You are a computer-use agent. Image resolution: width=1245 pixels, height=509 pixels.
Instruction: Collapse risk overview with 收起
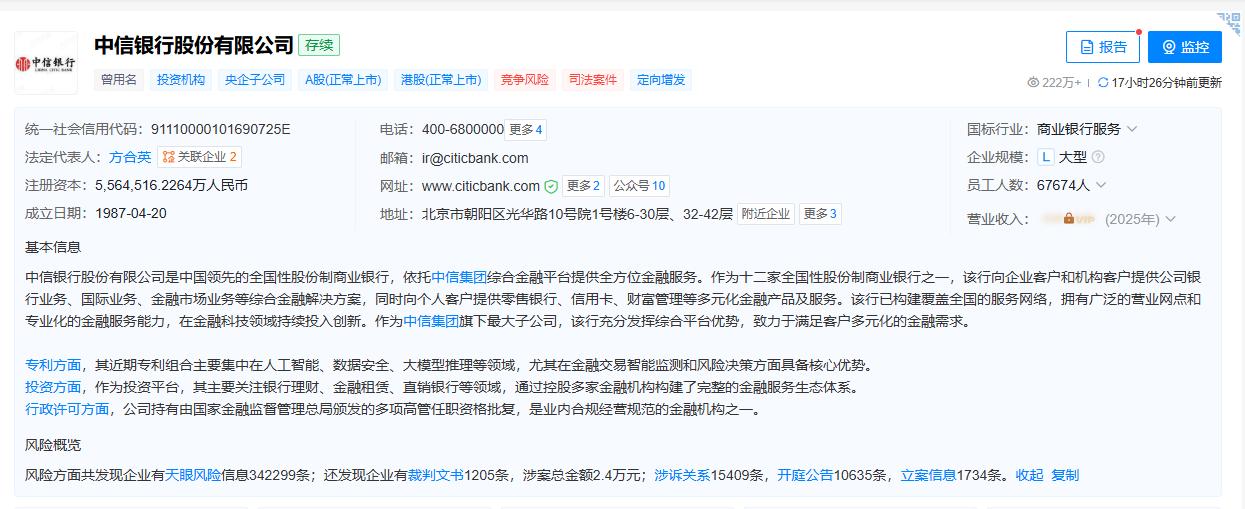(1029, 475)
